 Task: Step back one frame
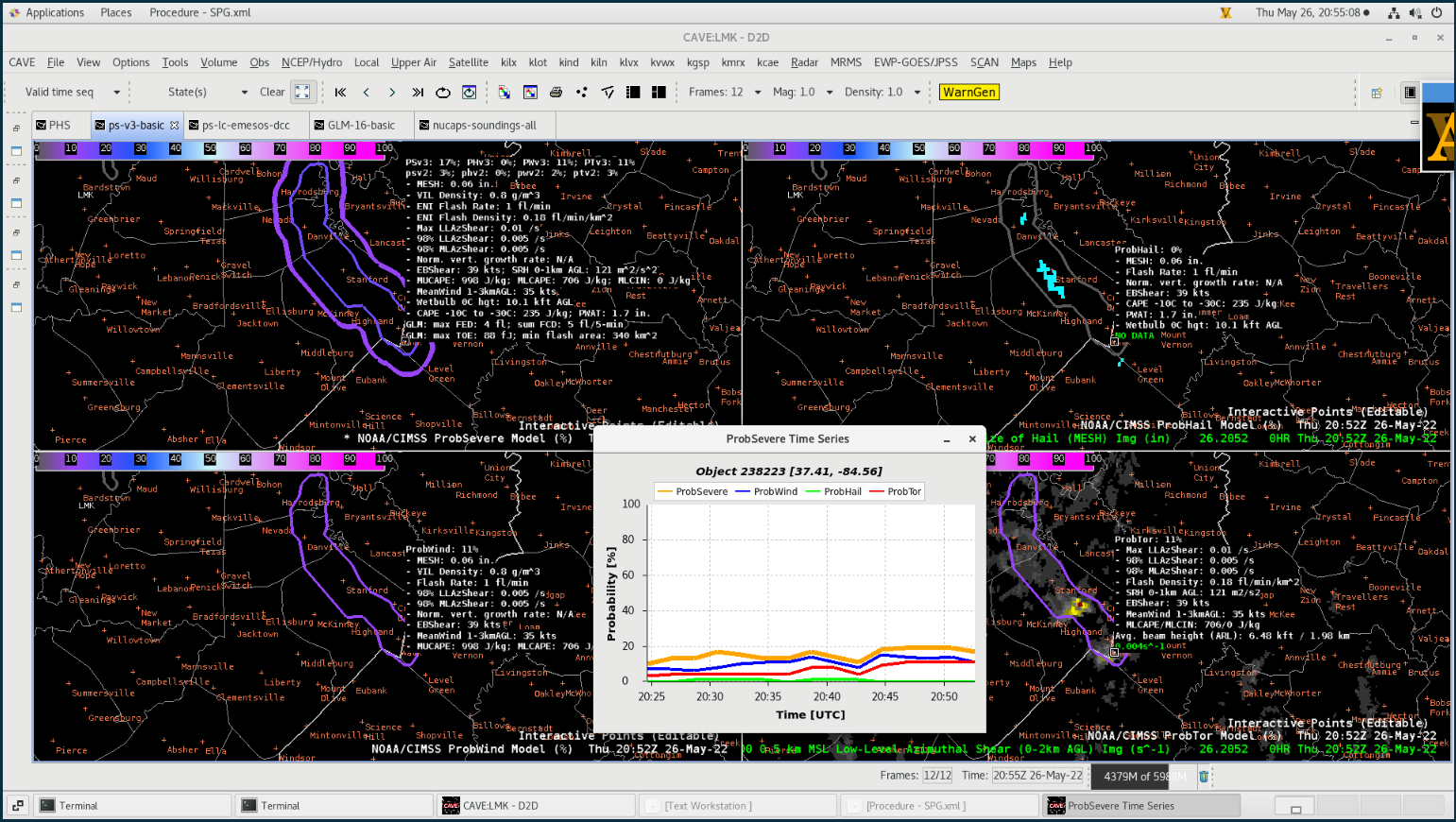click(x=367, y=93)
